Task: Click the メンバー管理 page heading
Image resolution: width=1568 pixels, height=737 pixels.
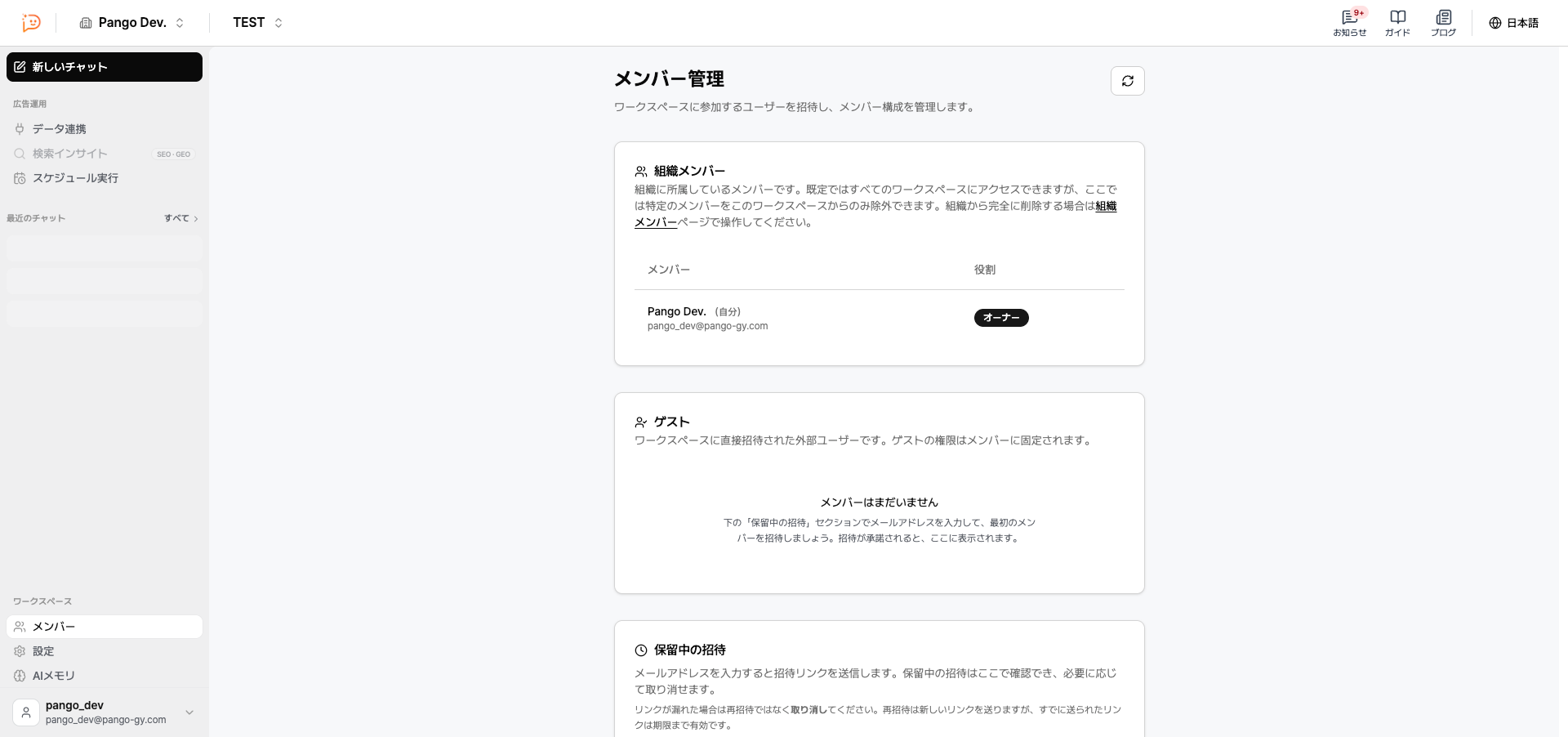Action: 669,79
